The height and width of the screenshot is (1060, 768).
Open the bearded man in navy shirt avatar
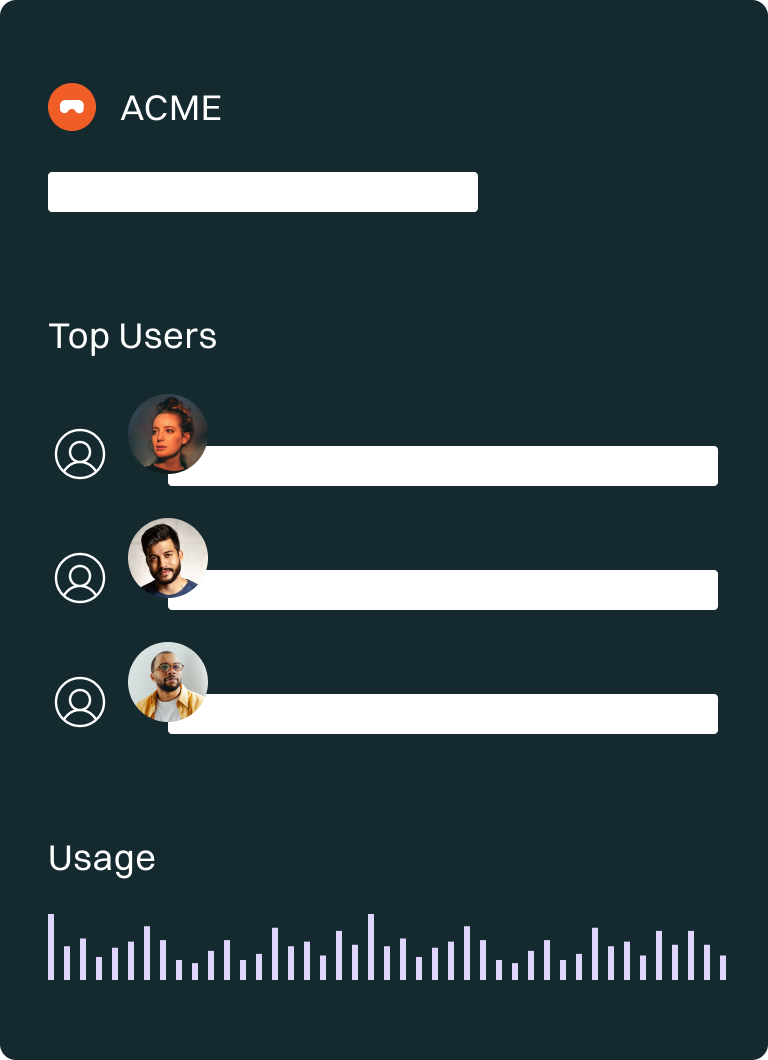point(168,558)
